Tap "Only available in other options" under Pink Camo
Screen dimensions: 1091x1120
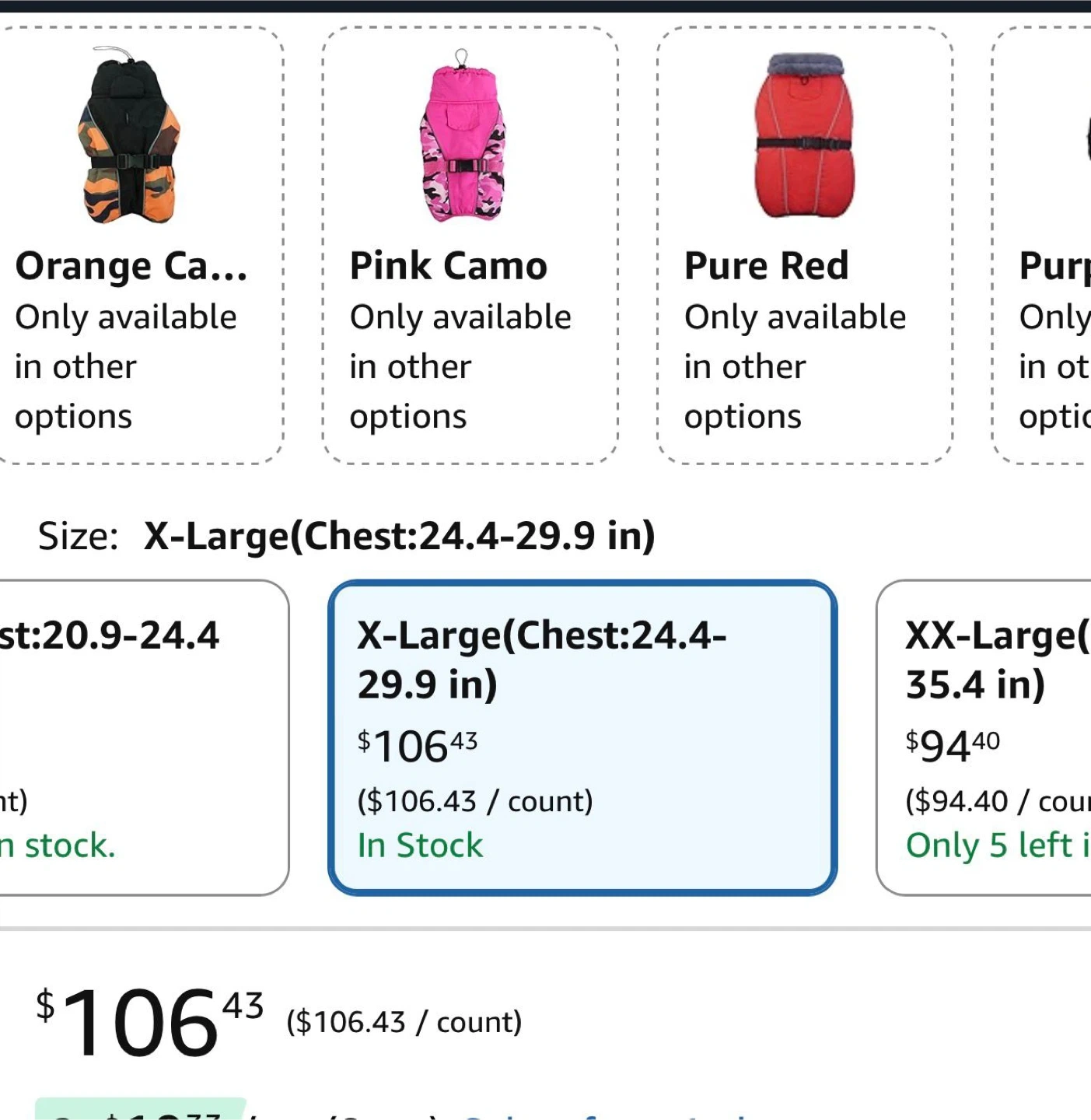(x=460, y=366)
